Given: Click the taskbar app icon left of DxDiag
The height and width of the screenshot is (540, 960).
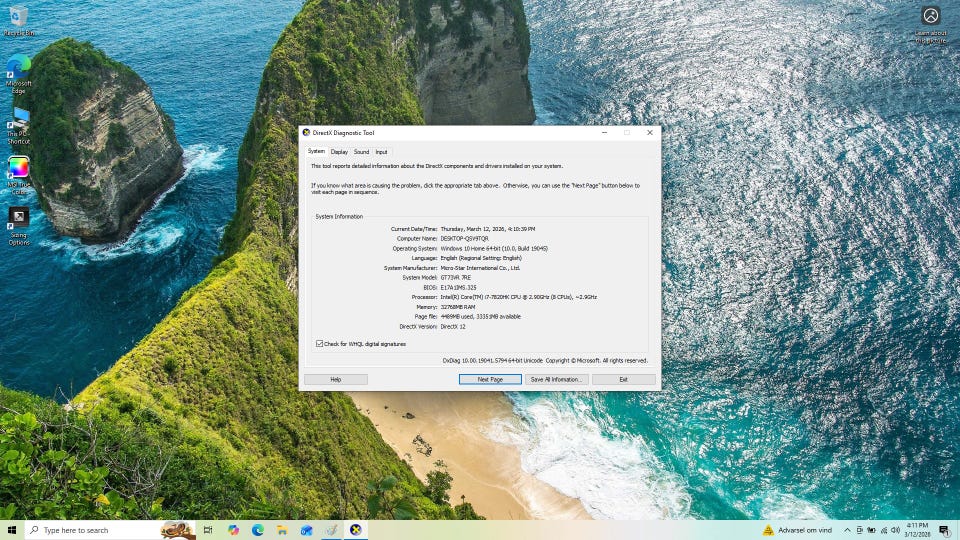Looking at the screenshot, I should point(331,530).
